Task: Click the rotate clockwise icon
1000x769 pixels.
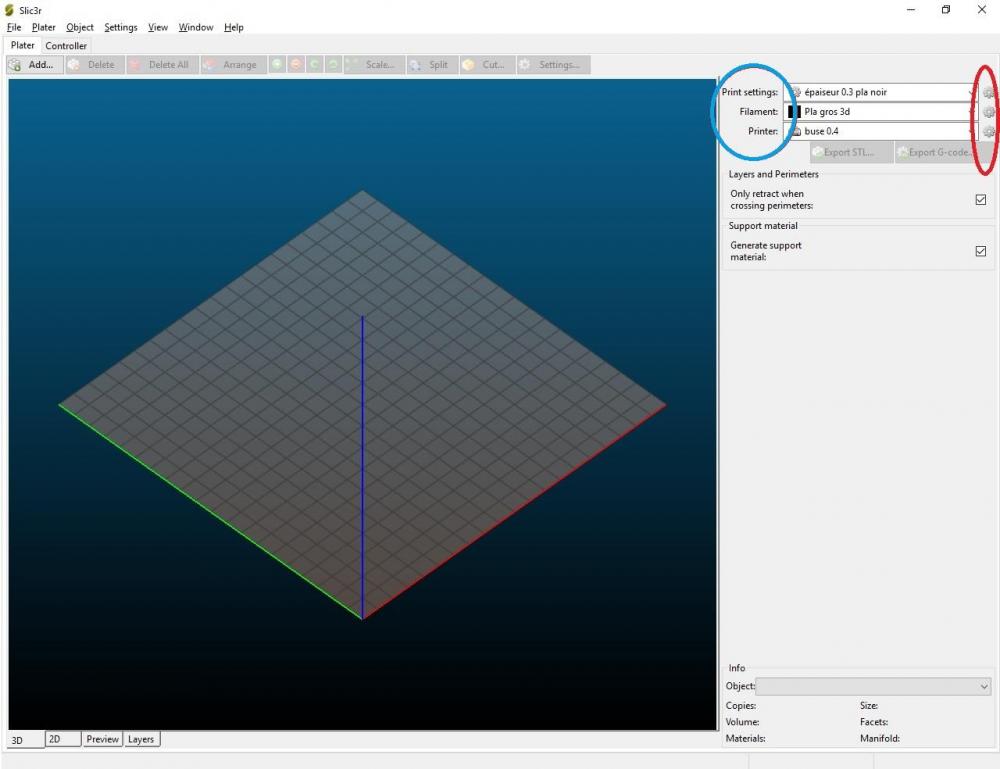Action: coord(334,65)
